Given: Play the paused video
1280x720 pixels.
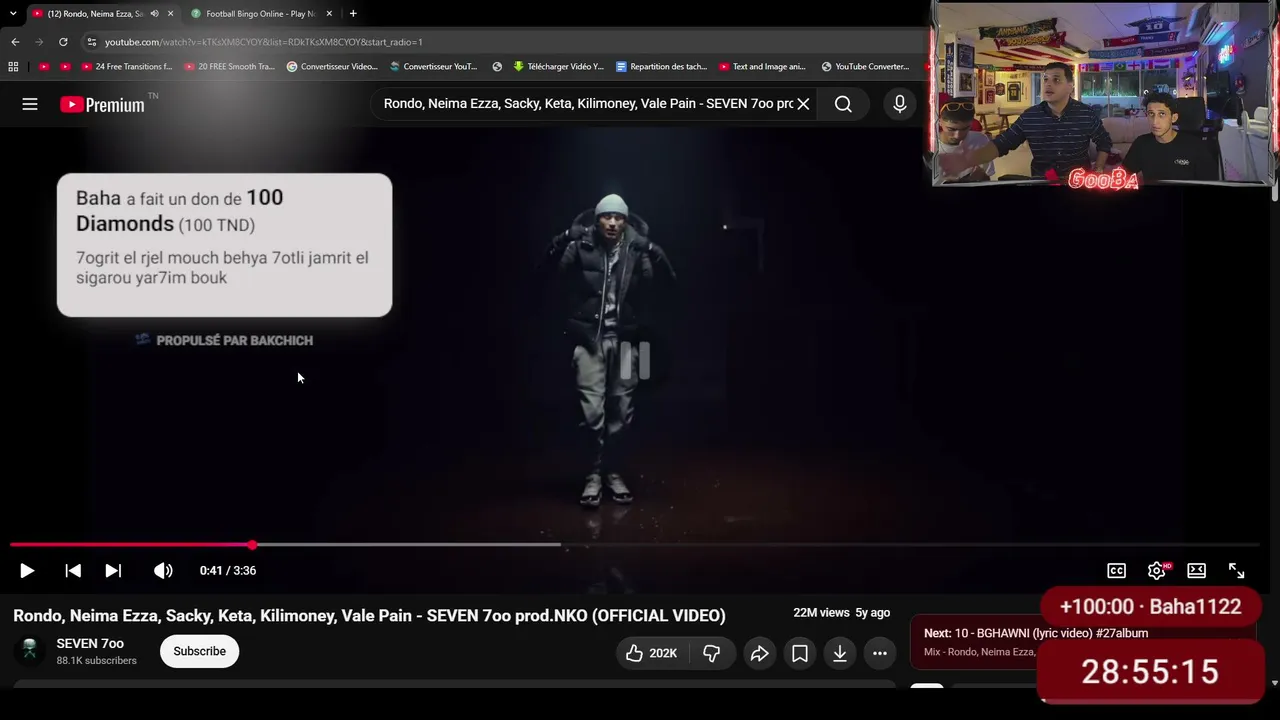Looking at the screenshot, I should click(x=27, y=570).
